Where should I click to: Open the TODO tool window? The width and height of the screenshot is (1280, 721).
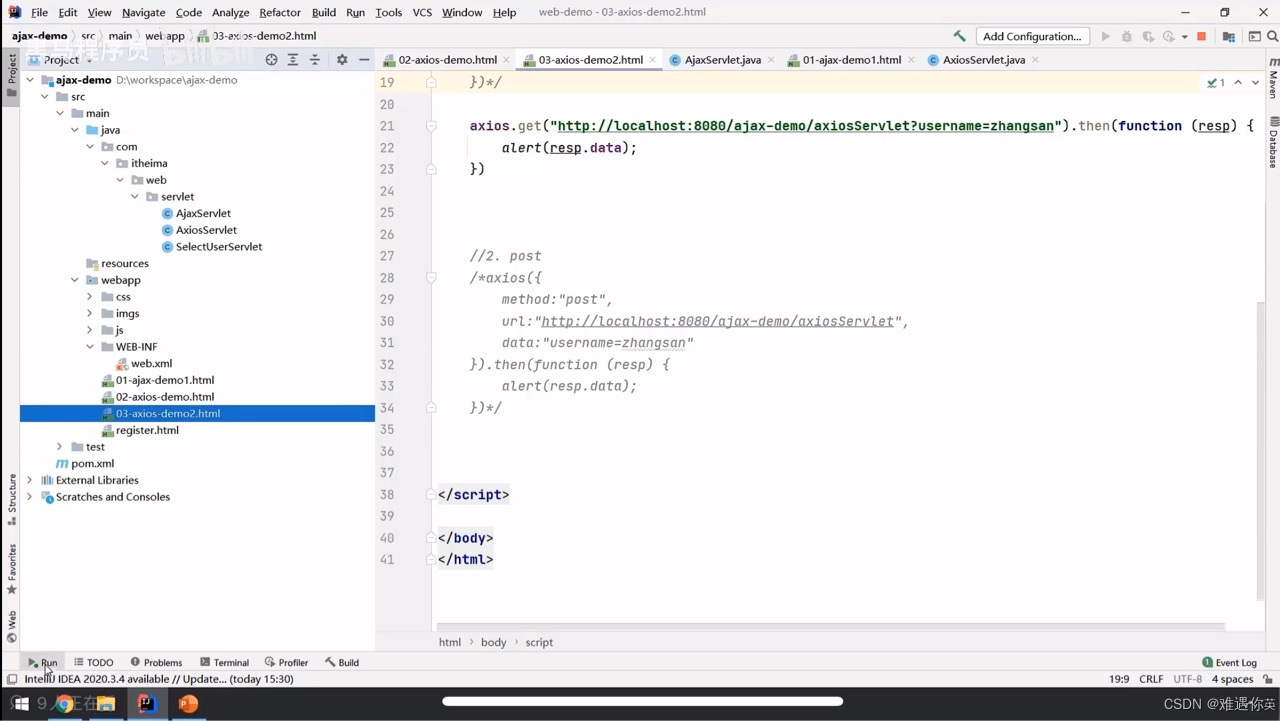pos(93,662)
